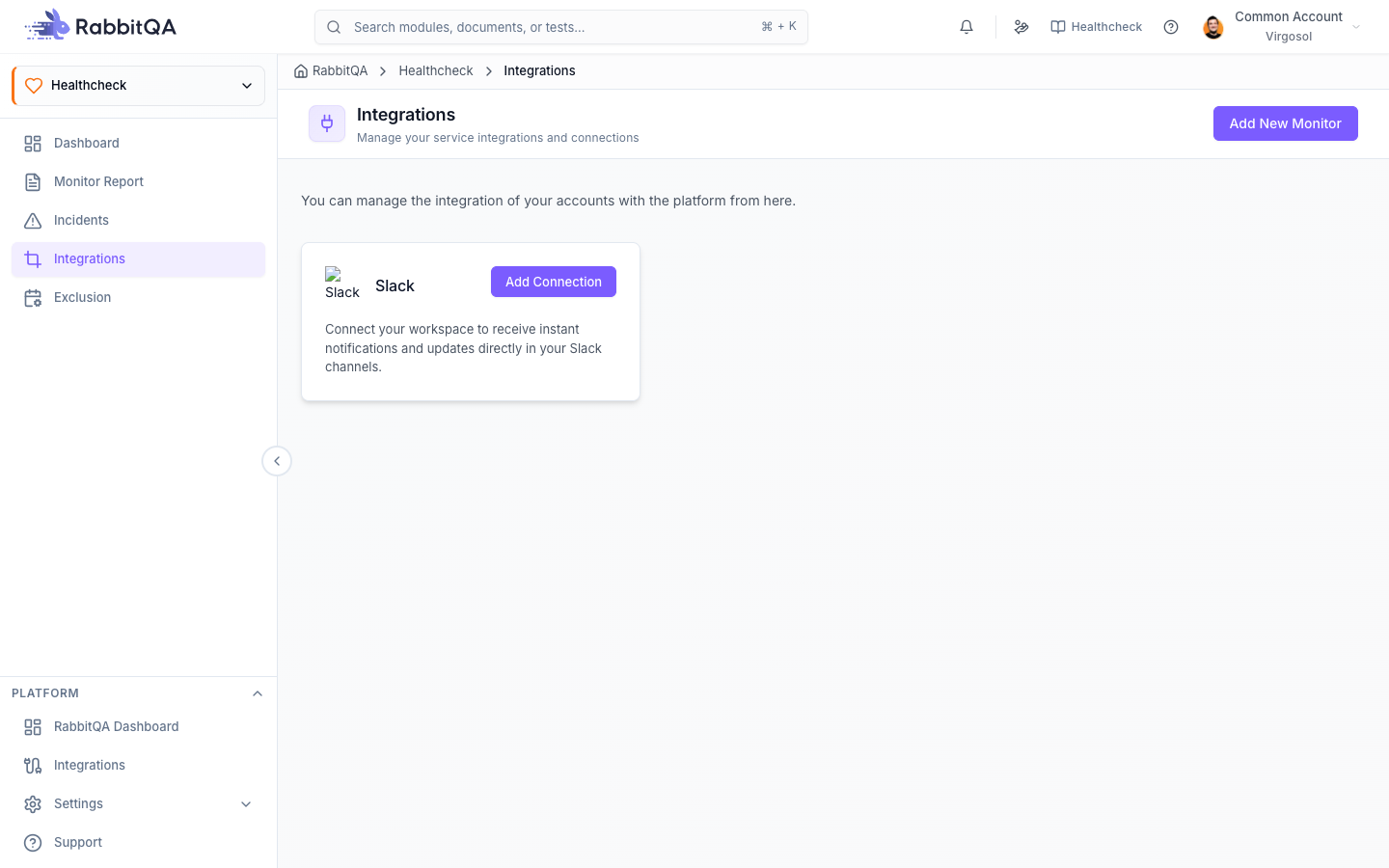The height and width of the screenshot is (868, 1389).
Task: Click the ⌘ + K shortcut hint
Action: pyautogui.click(x=778, y=26)
